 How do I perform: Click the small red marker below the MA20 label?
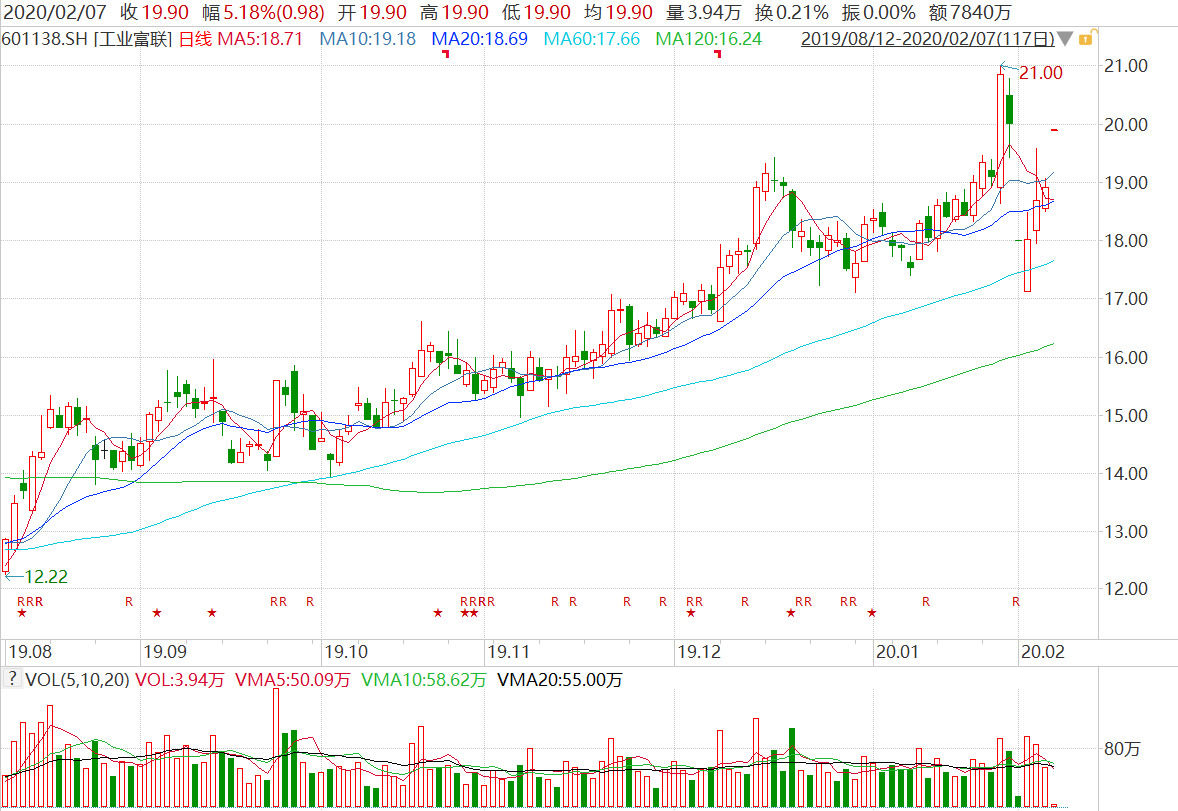[x=445, y=54]
